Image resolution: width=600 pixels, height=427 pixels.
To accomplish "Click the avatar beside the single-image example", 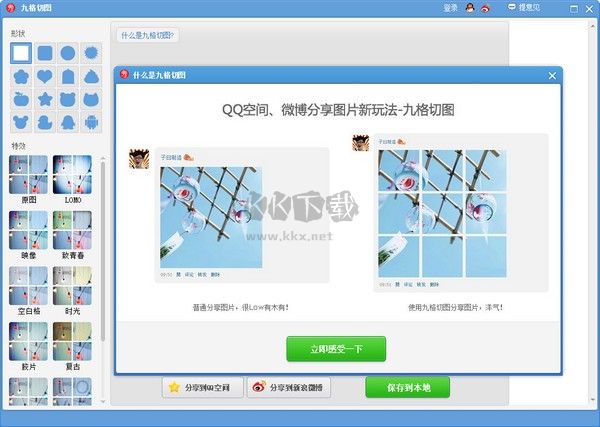I will [139, 159].
